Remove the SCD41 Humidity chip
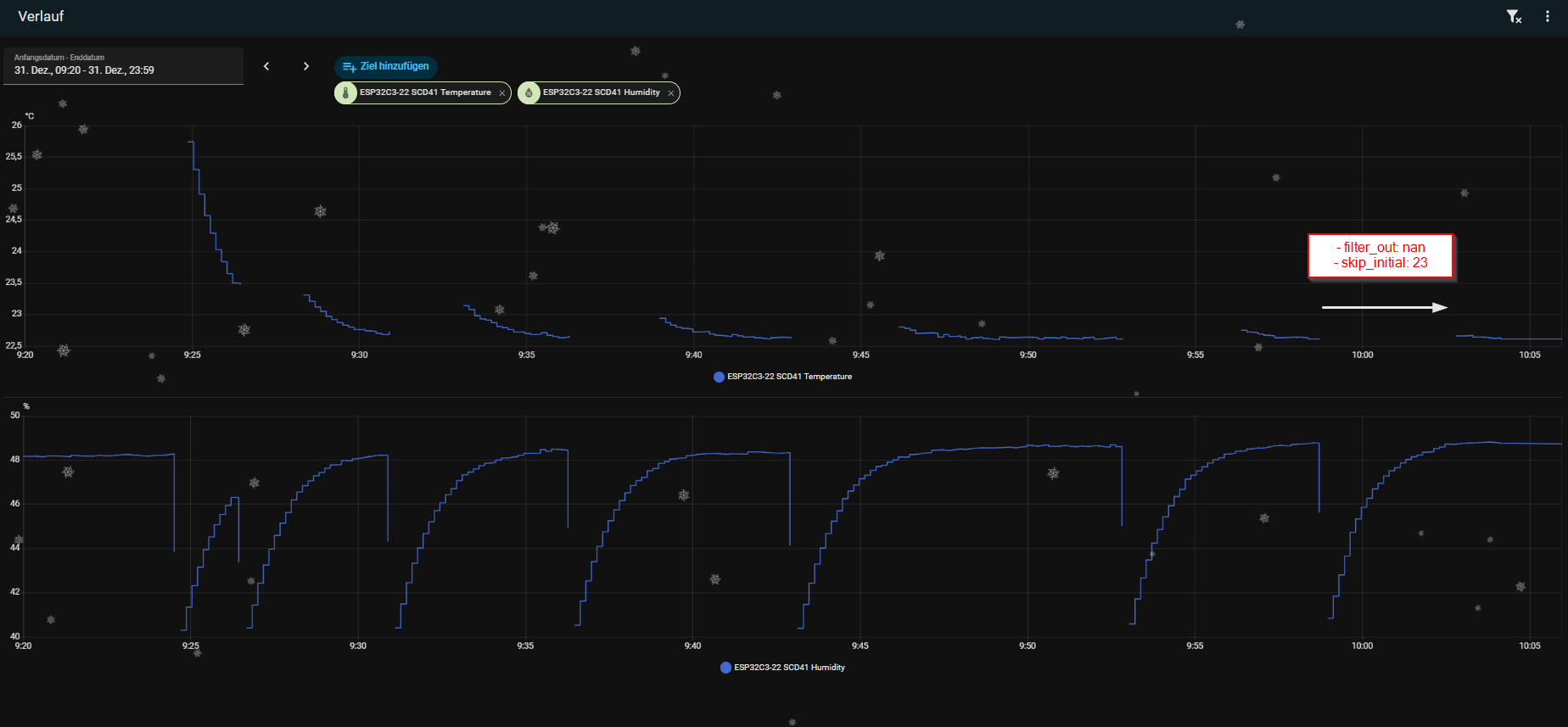The image size is (1568, 727). [x=671, y=93]
